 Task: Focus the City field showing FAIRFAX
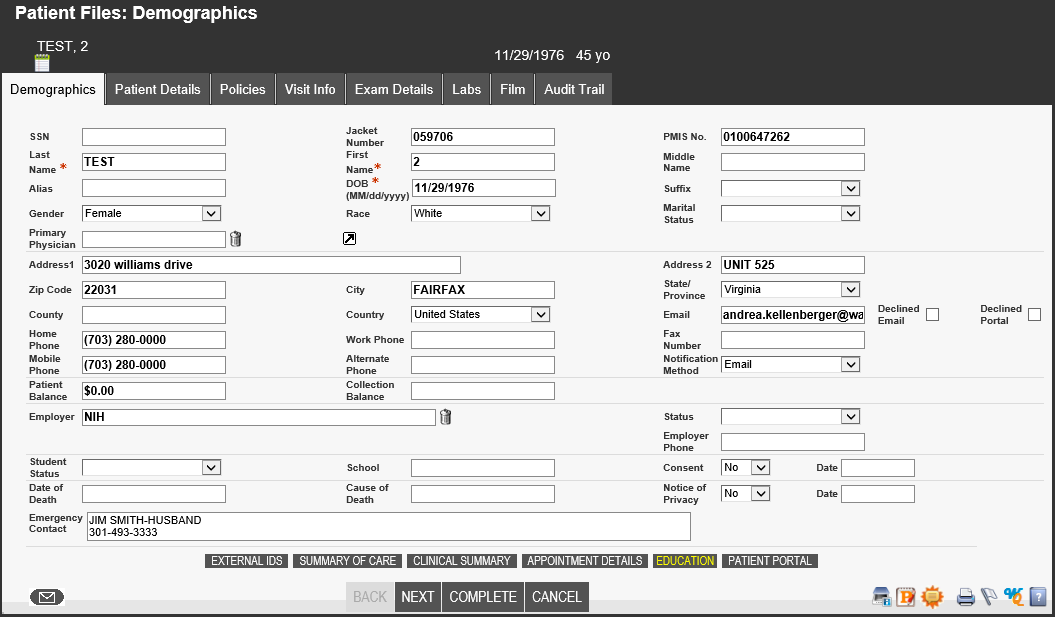coord(483,289)
